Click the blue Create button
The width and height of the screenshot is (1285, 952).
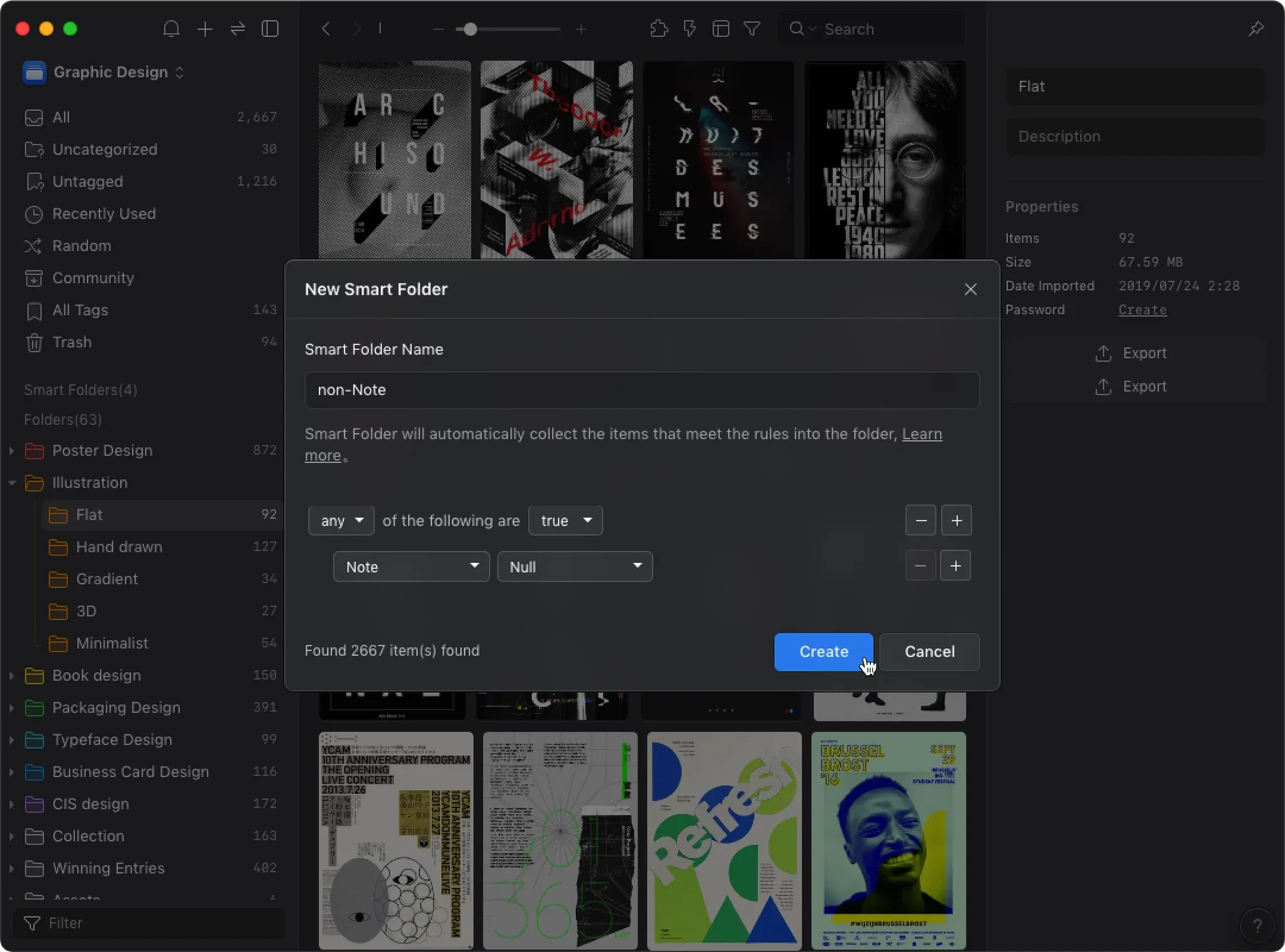click(x=823, y=651)
